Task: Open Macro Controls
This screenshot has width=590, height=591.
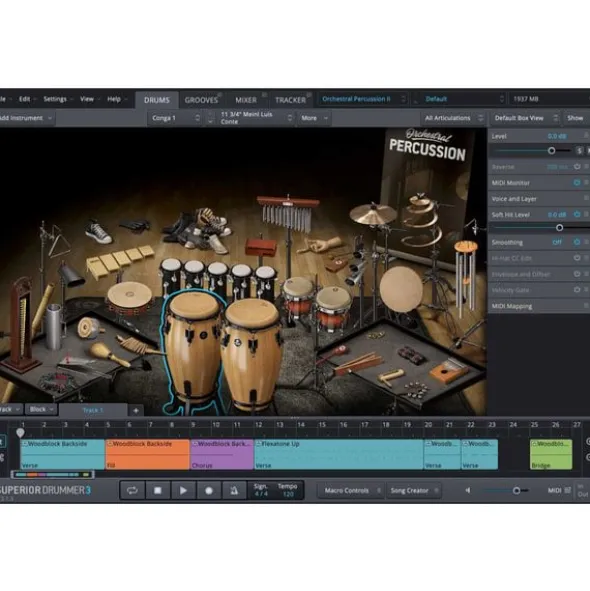Action: point(350,490)
